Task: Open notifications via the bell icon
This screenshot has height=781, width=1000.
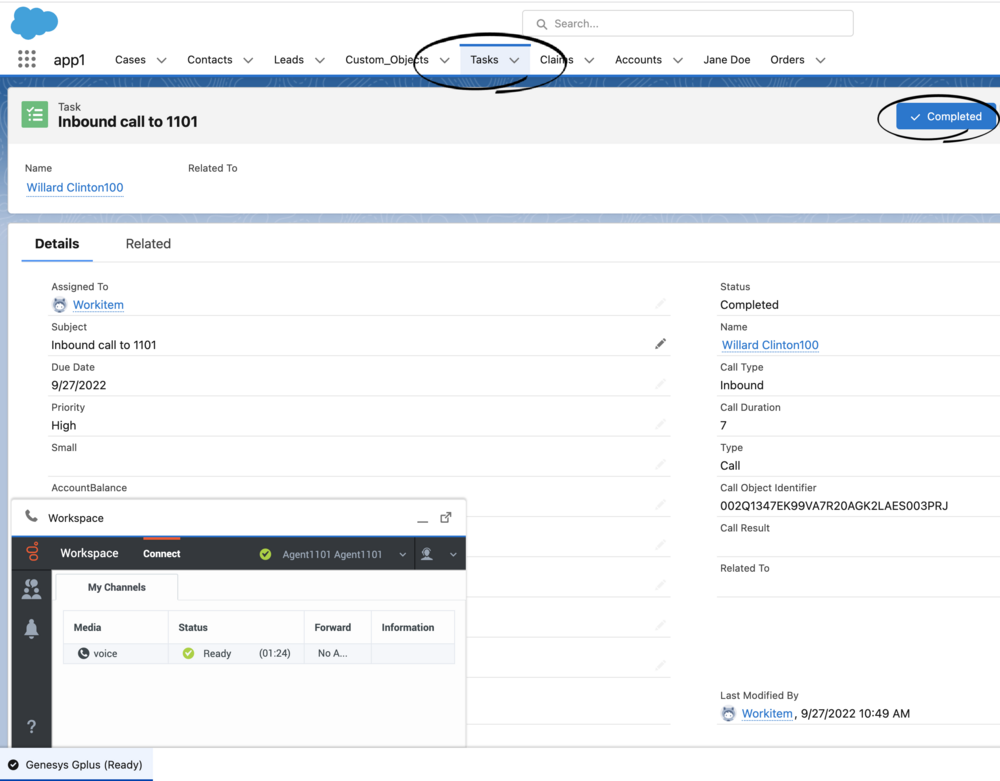Action: (31, 630)
